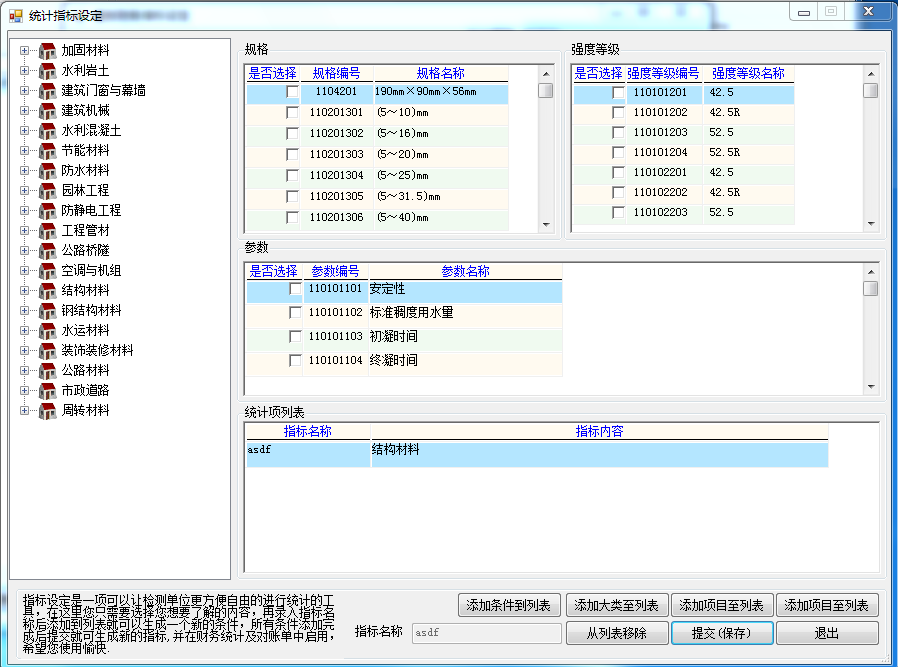Viewport: 898px width, 667px height.
Task: Sort by the 规格名称 column header
Action: coord(440,73)
